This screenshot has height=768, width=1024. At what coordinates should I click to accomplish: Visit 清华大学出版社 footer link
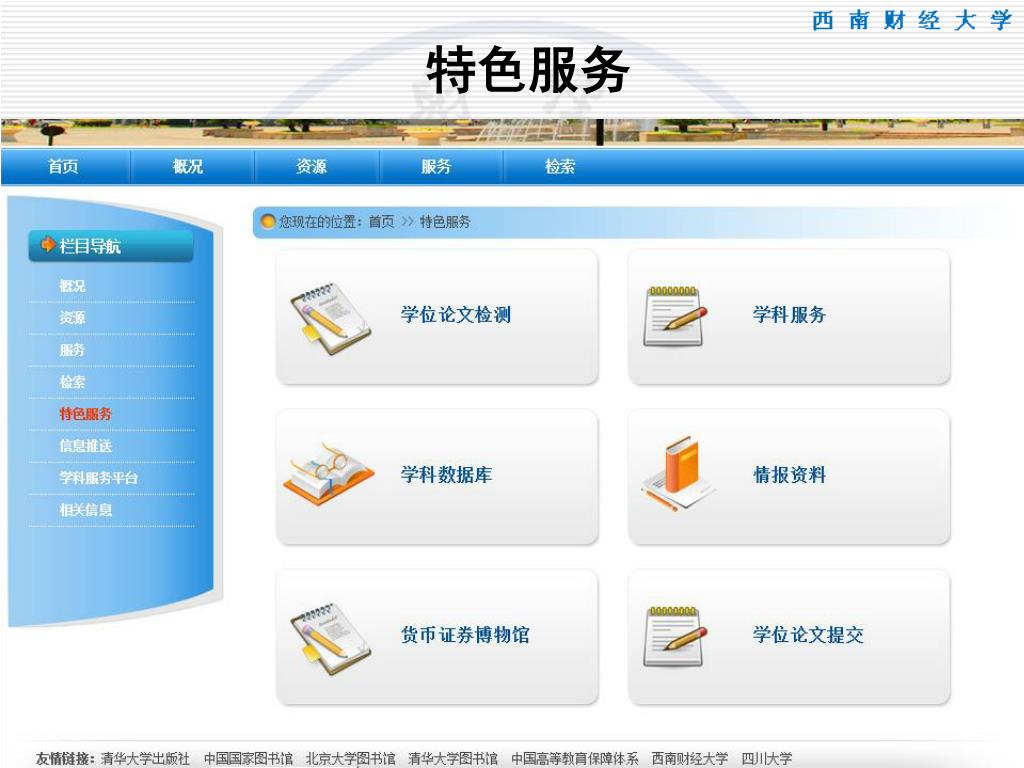tap(145, 758)
